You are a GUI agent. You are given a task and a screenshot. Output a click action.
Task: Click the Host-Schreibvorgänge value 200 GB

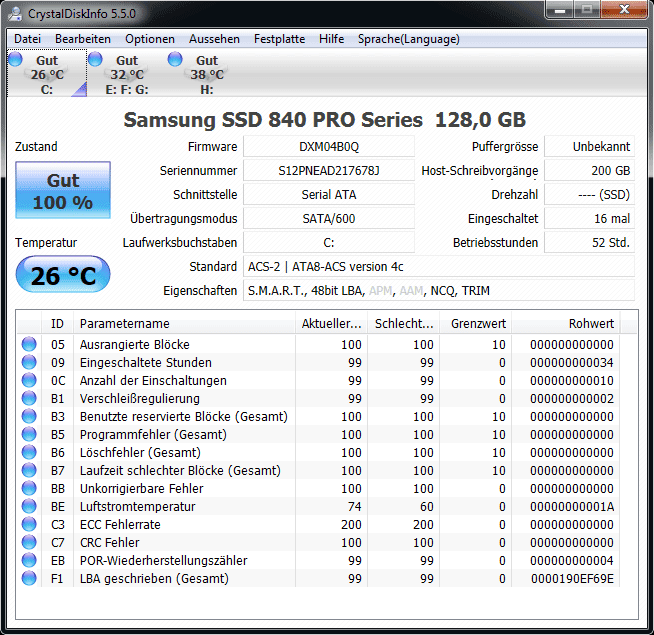(589, 171)
